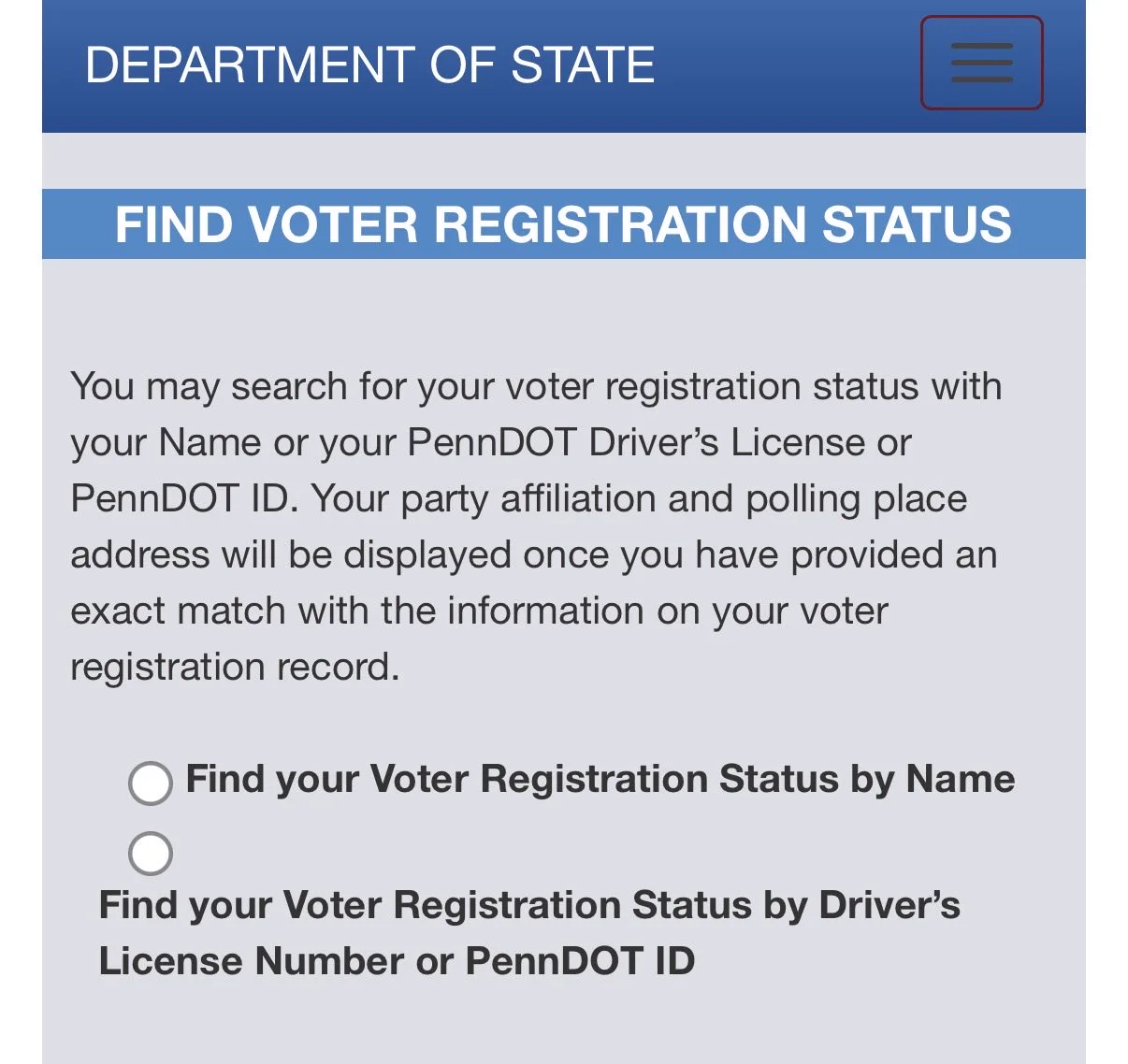The height and width of the screenshot is (1064, 1128).
Task: Click the 'registration record.' text ending the paragraph
Action: 235,667
